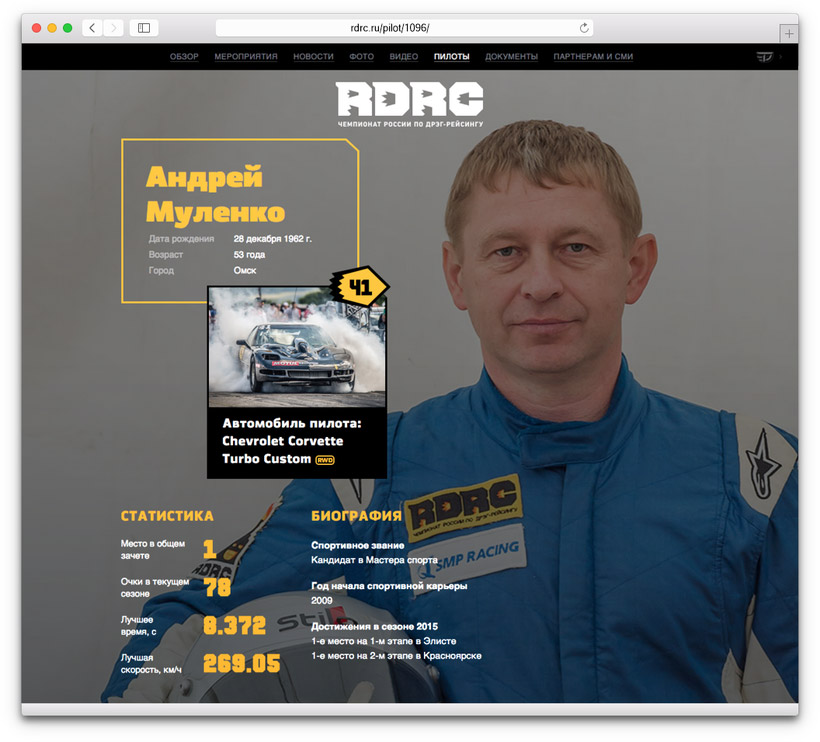The image size is (820, 742).
Task: Expand the dropdown arrow beside the flag icon
Action: click(x=781, y=57)
